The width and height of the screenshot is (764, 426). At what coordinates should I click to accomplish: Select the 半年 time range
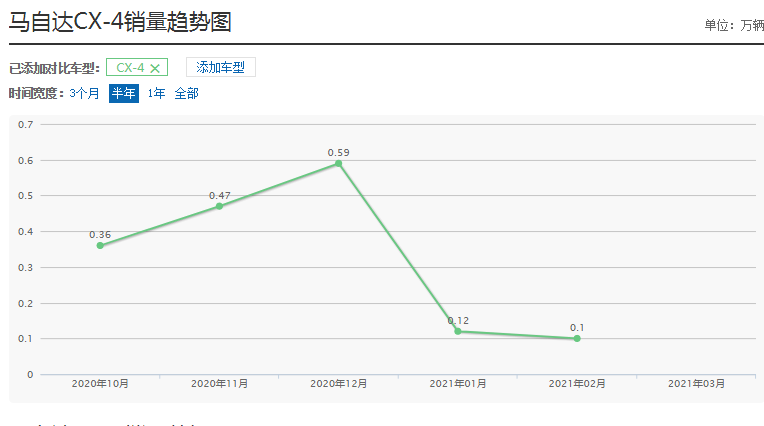124,93
